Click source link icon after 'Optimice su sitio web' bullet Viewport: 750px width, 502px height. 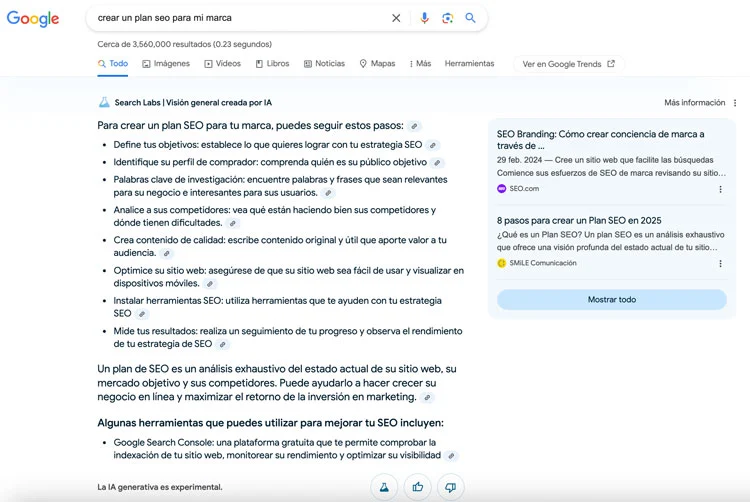(x=210, y=284)
